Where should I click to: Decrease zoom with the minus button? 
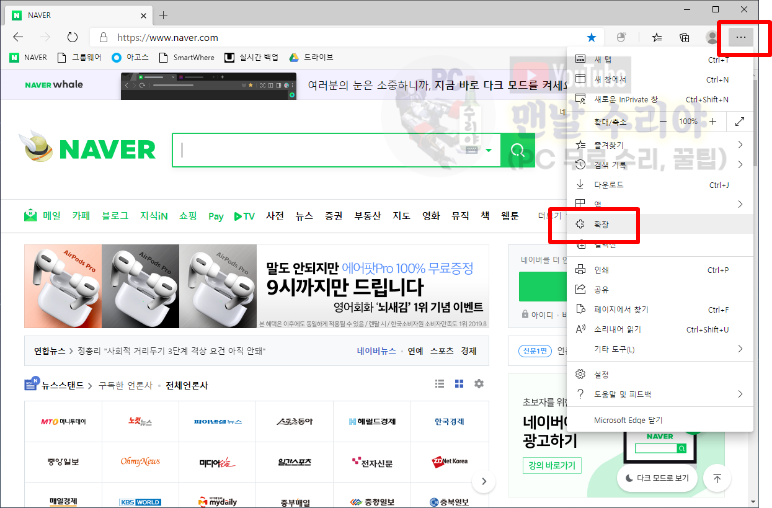click(x=664, y=122)
